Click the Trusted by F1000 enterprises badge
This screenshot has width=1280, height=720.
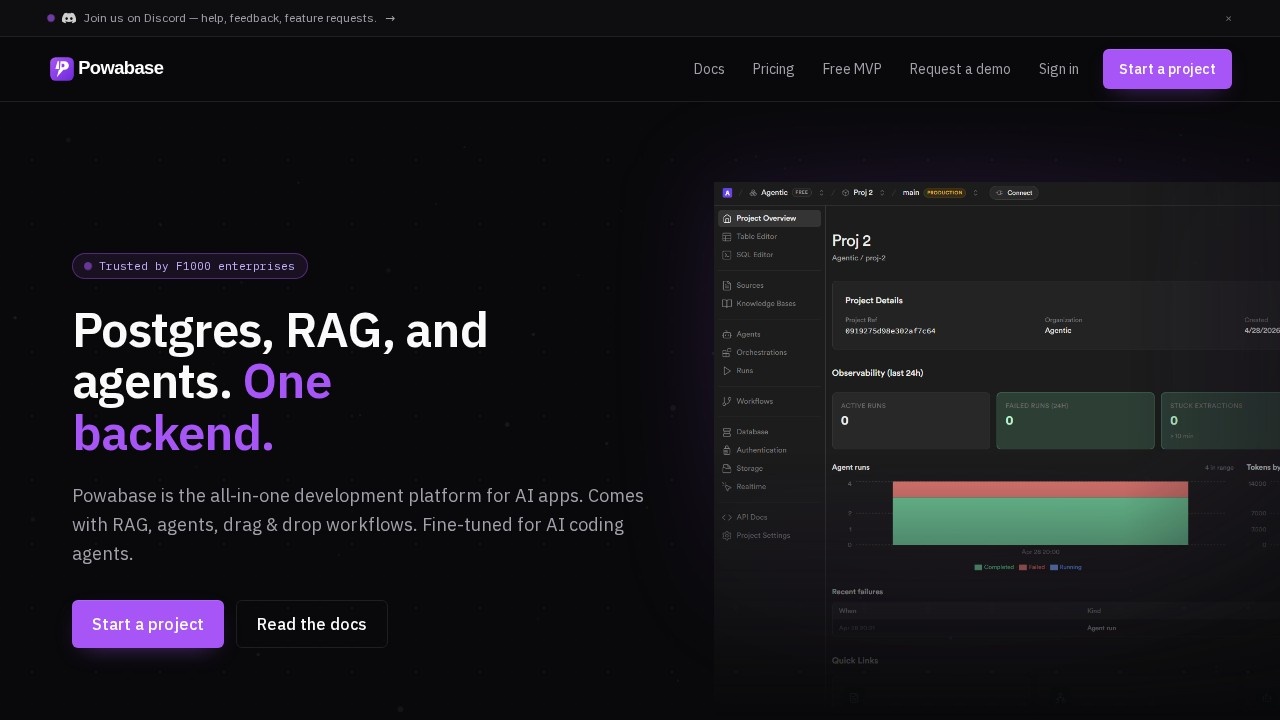tap(190, 266)
